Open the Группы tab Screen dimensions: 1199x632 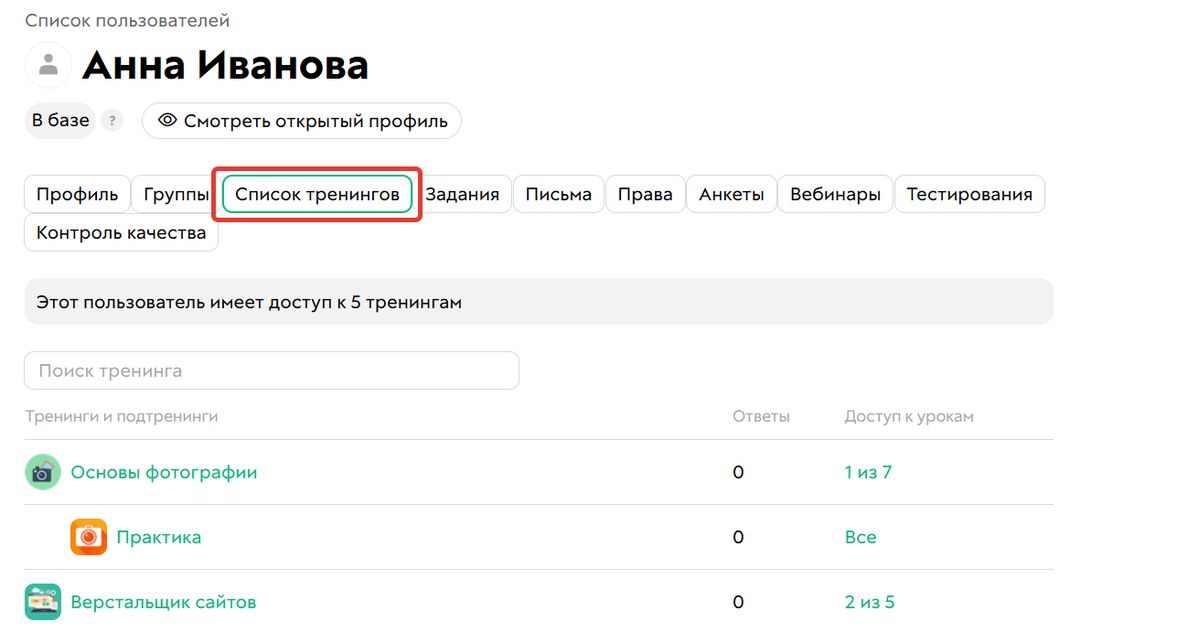pos(173,194)
